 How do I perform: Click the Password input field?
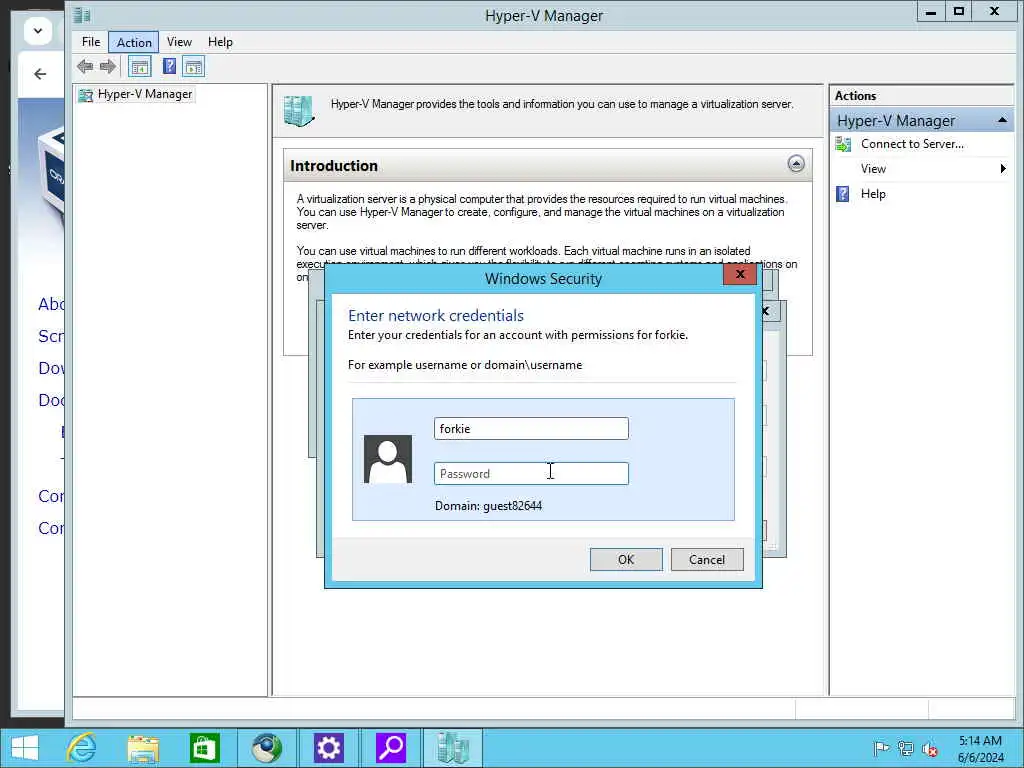531,473
